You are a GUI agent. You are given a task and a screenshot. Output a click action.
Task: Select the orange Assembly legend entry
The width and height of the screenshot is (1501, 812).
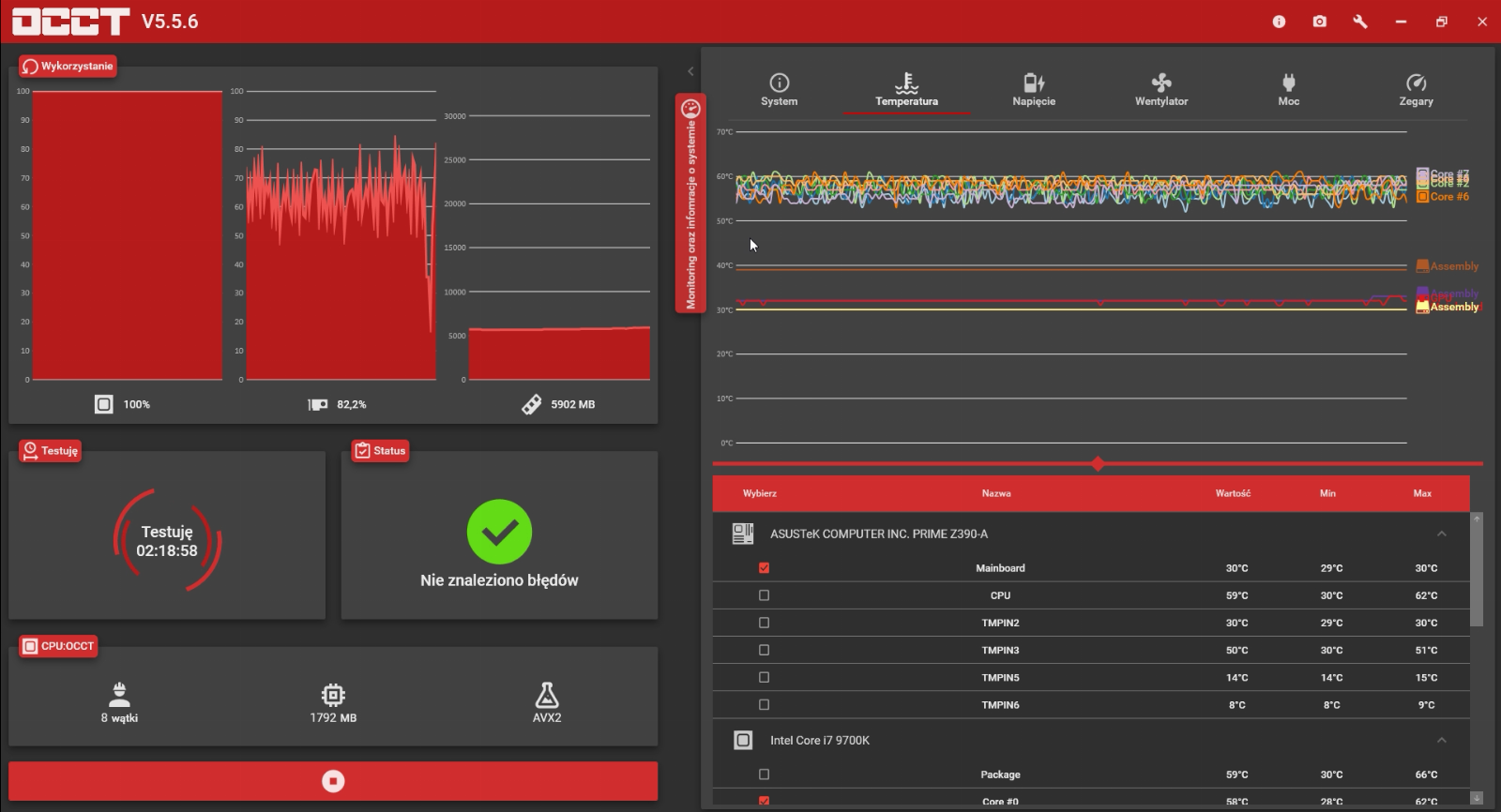tap(1448, 266)
